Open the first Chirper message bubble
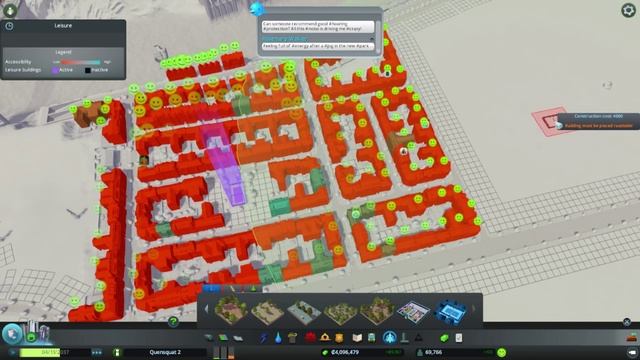 tap(318, 27)
